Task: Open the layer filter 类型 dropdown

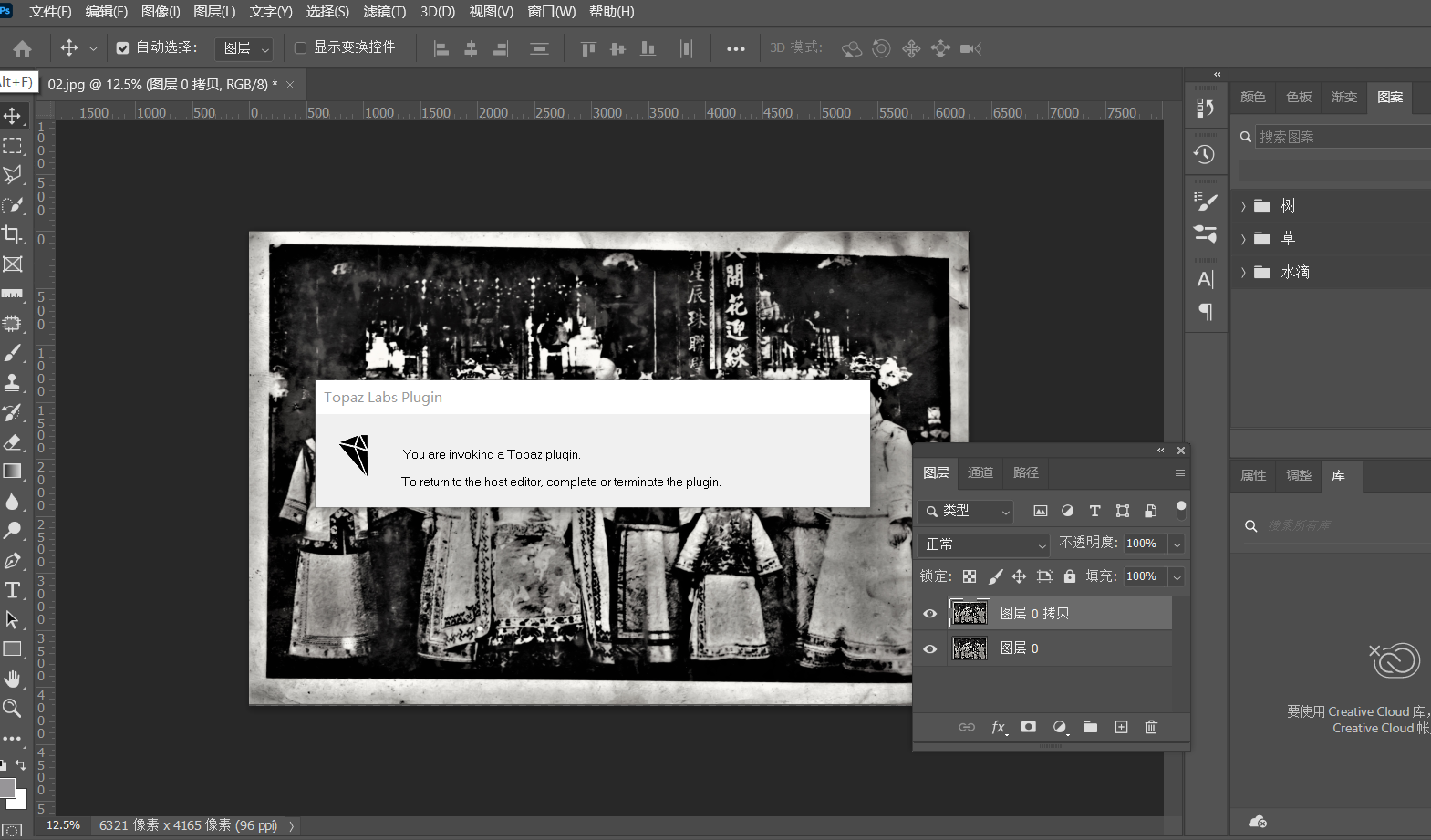Action: pyautogui.click(x=967, y=511)
